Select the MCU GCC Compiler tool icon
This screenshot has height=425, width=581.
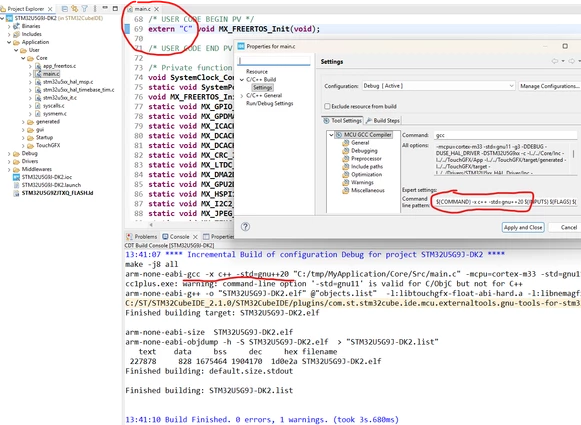tap(339, 135)
